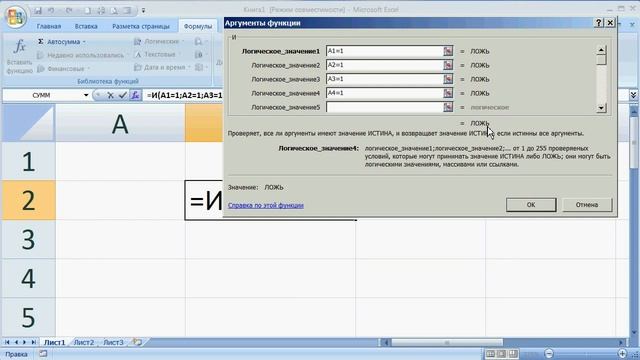Click more functions icon beside Дата и время
Image resolution: width=640 pixels, height=360 pixels.
point(200,67)
